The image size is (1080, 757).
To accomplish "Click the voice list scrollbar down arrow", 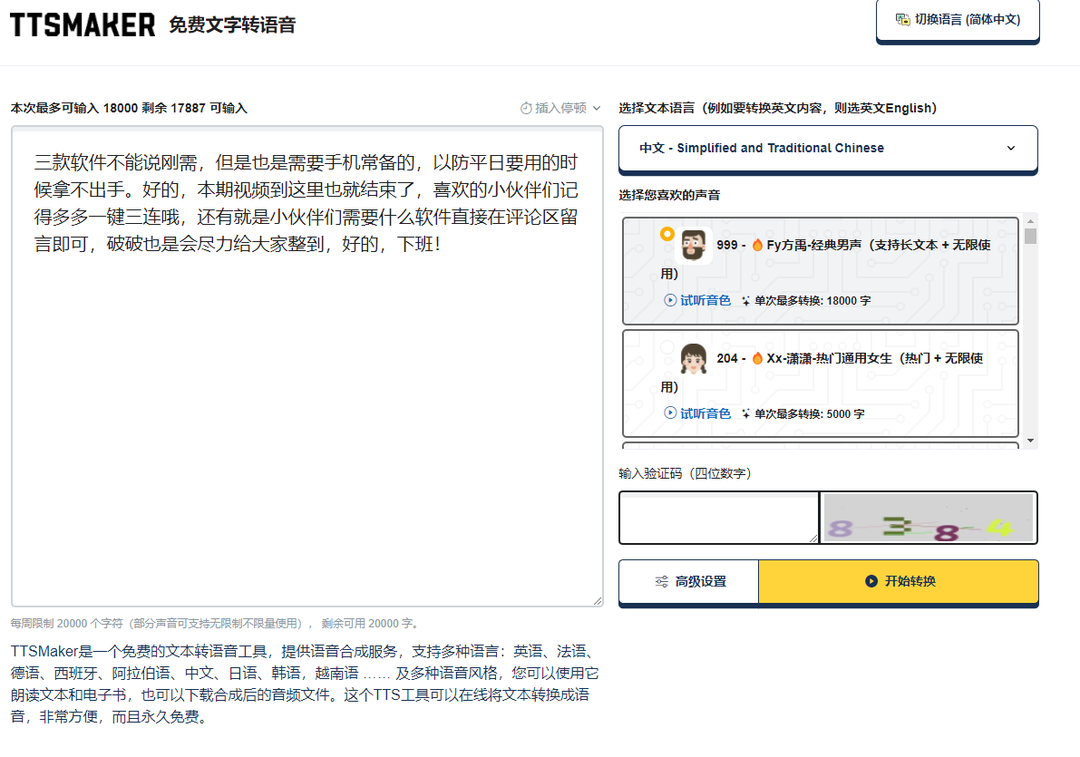I will (1030, 440).
